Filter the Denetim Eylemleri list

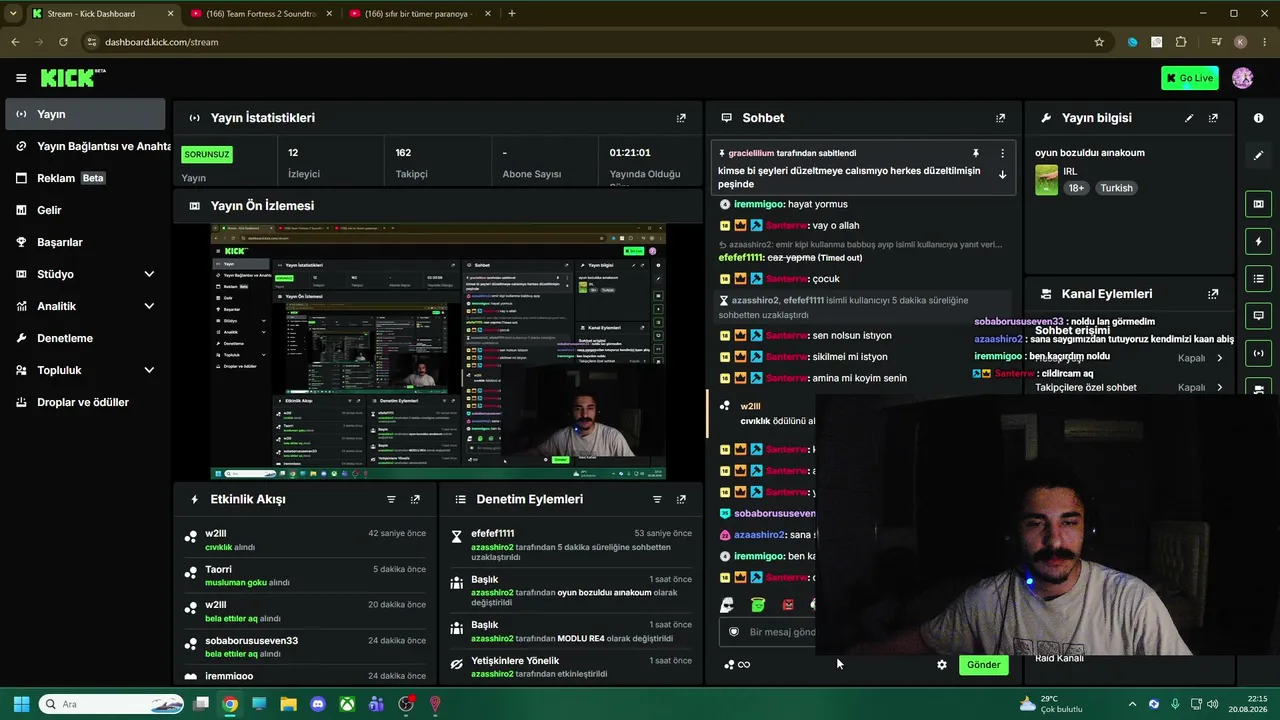click(657, 499)
